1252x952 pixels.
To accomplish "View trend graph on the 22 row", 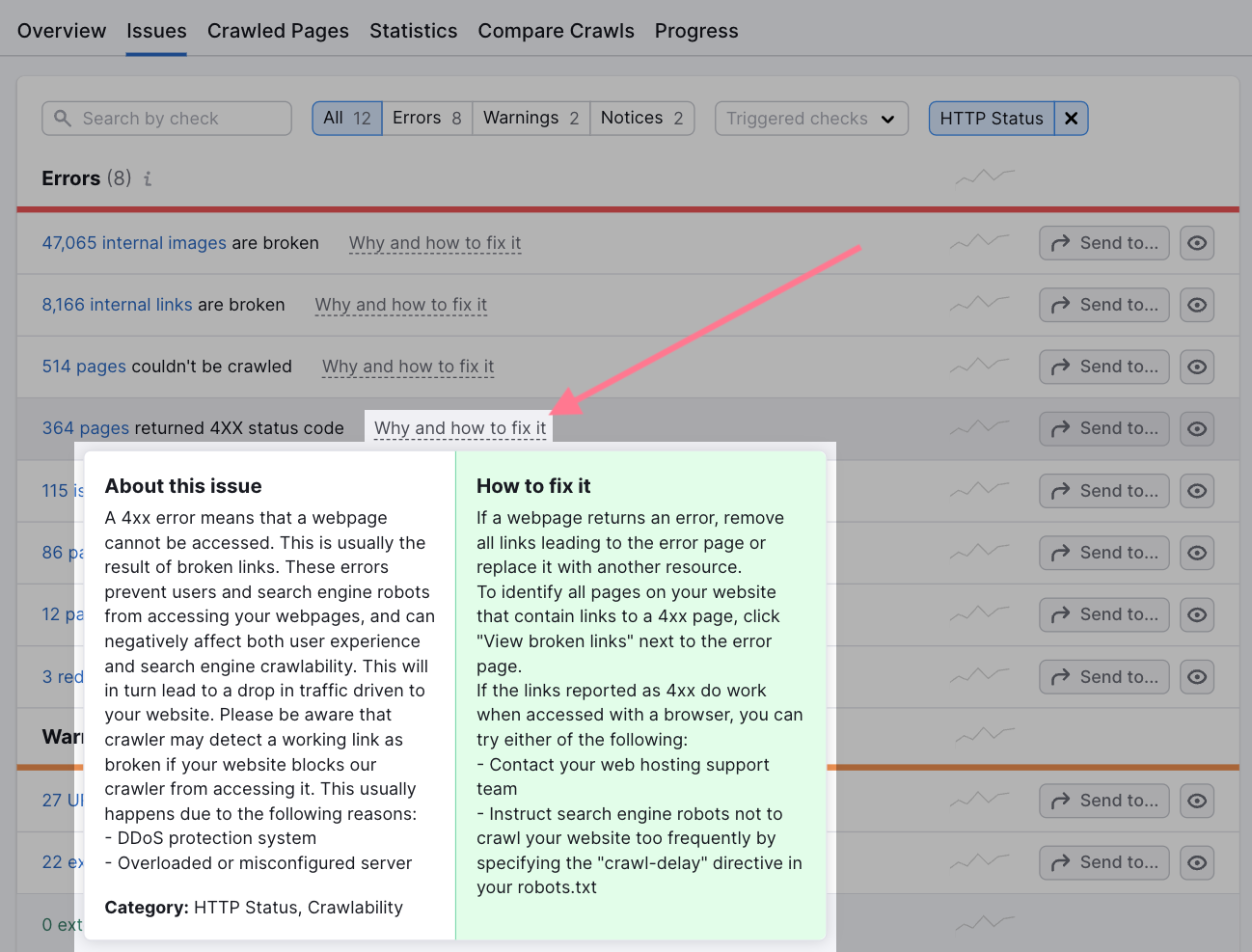I will pos(980,860).
